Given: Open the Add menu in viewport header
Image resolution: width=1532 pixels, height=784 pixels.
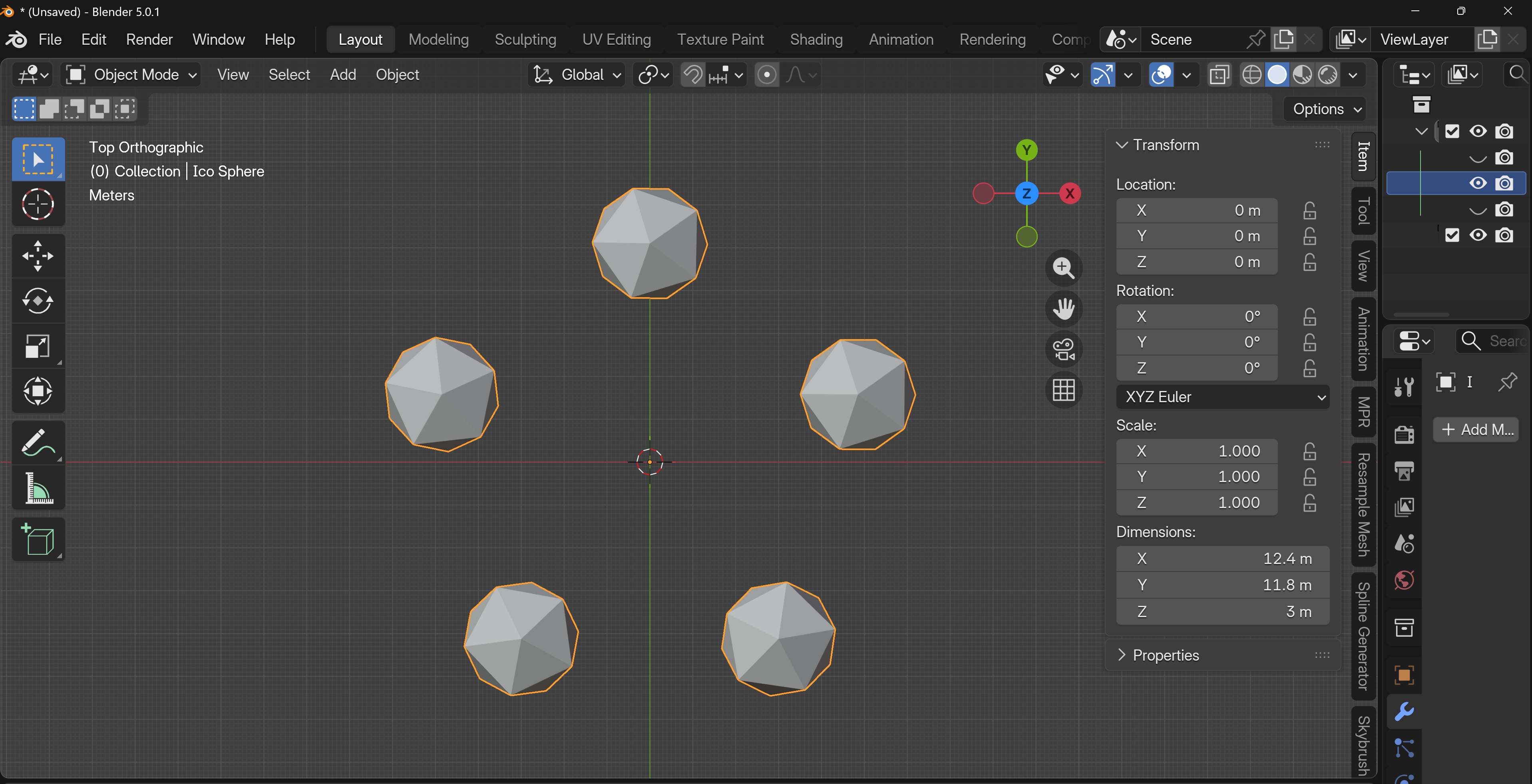Looking at the screenshot, I should point(343,75).
